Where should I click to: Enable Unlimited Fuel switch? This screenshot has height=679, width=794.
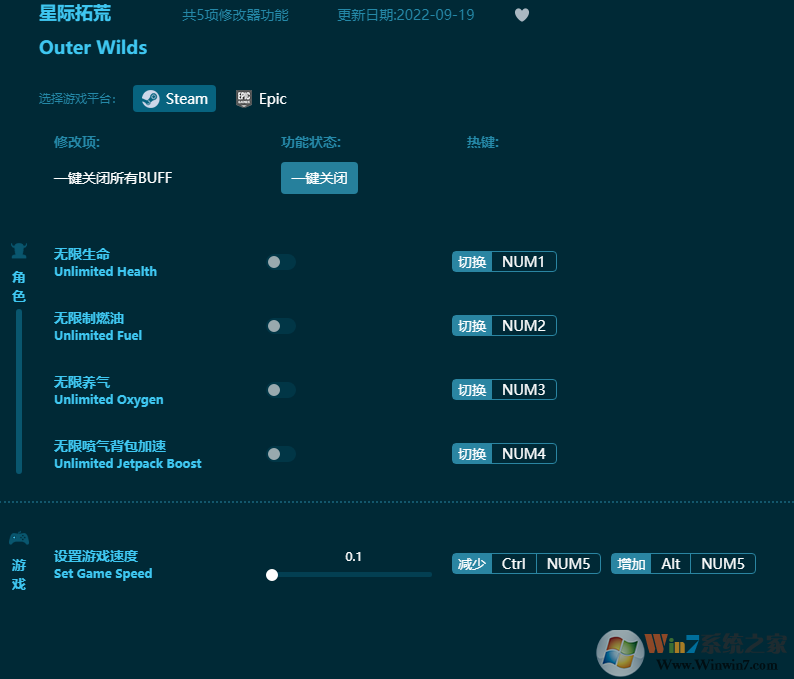click(282, 326)
